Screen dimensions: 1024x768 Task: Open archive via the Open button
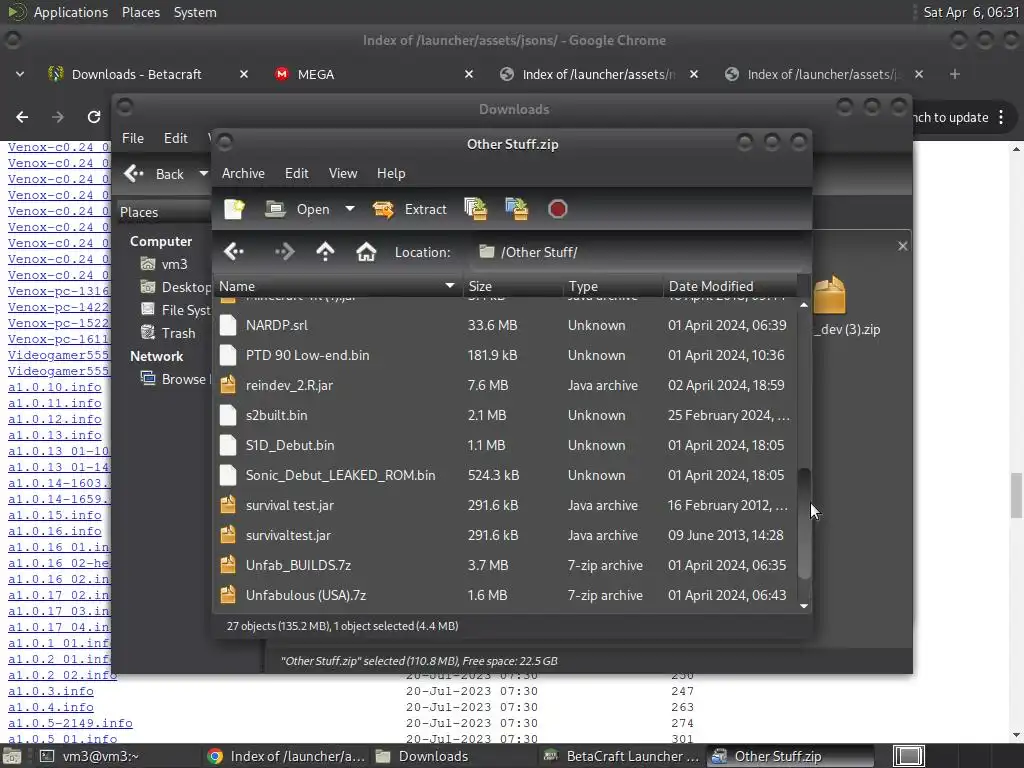coord(298,209)
